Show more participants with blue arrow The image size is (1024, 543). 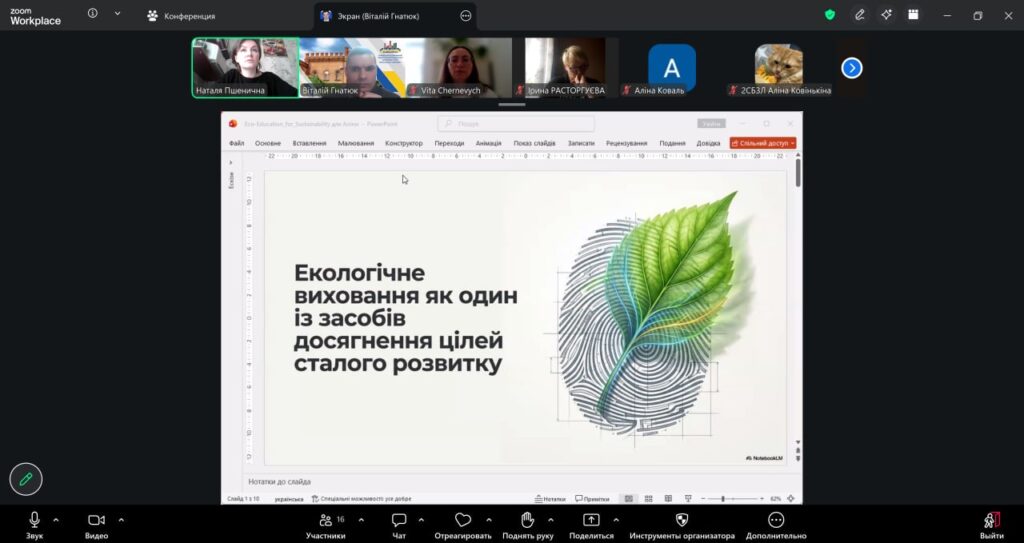852,68
